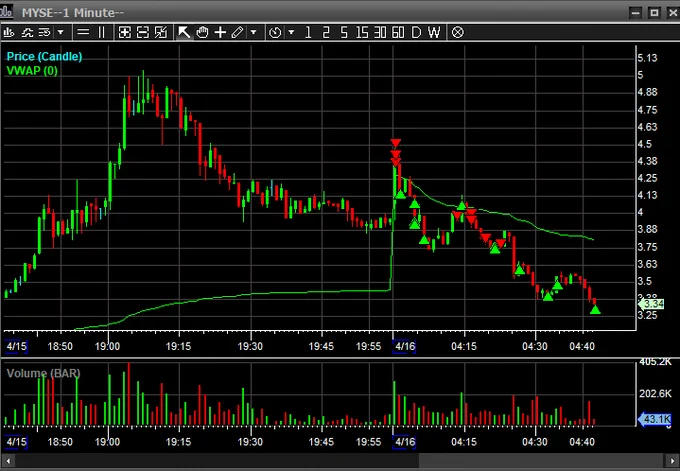Click the chart window title bar icon
Screen dimensions: 680x471
click(6, 12)
